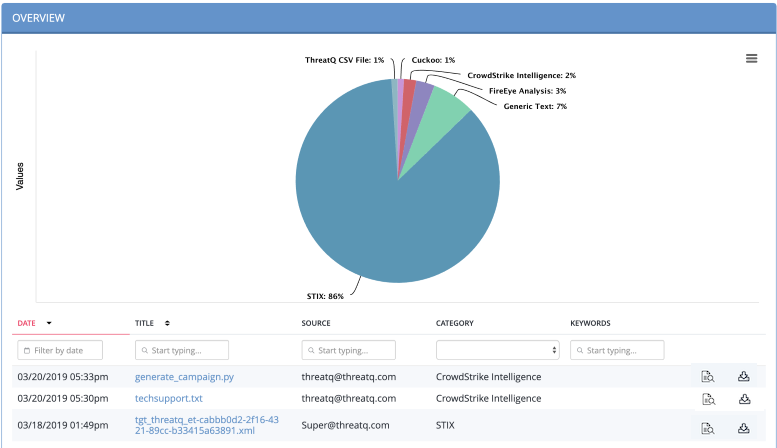This screenshot has height=448, width=777.
Task: Focus the Title search field
Action: pyautogui.click(x=182, y=350)
